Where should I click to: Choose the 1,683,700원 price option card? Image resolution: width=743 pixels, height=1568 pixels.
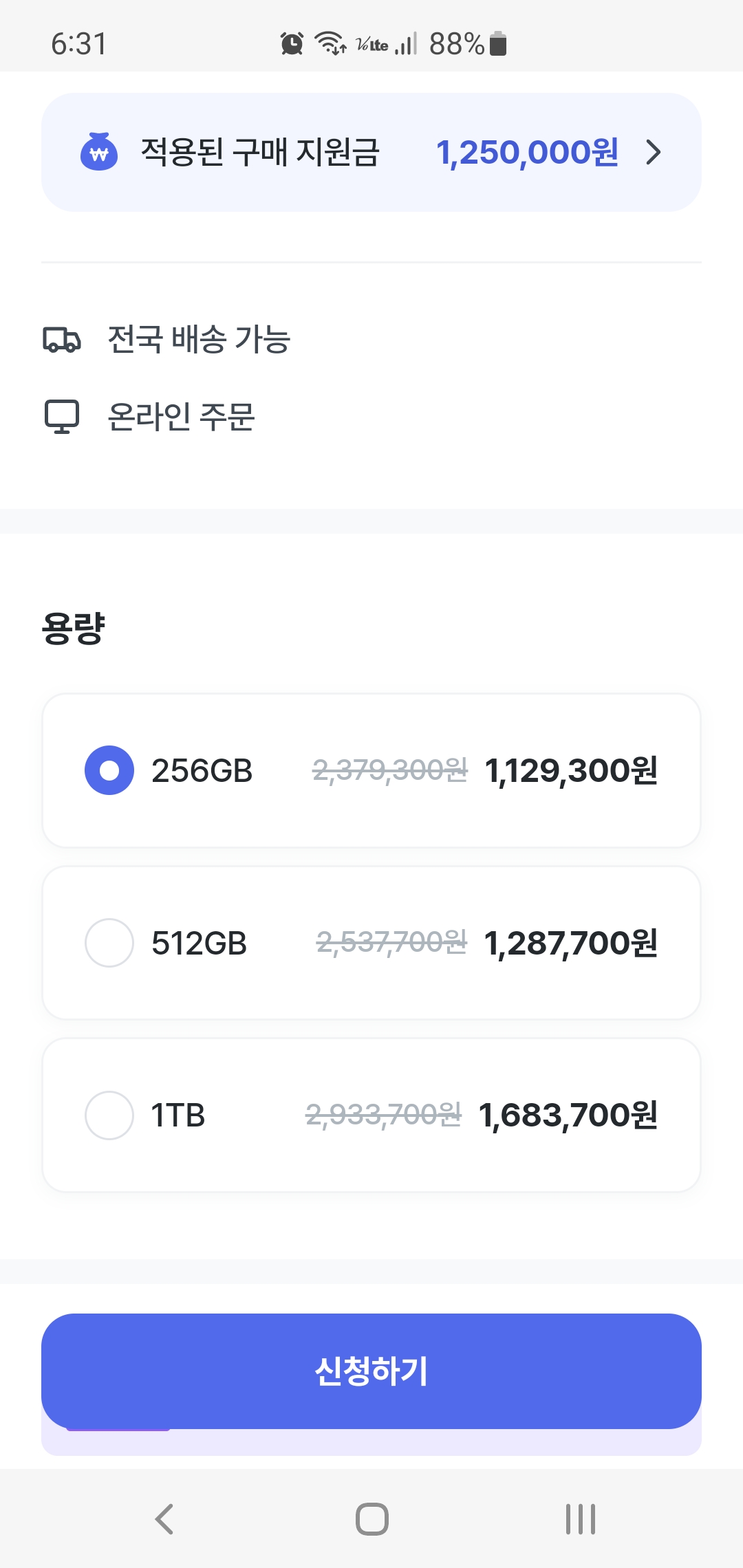[x=568, y=1115]
